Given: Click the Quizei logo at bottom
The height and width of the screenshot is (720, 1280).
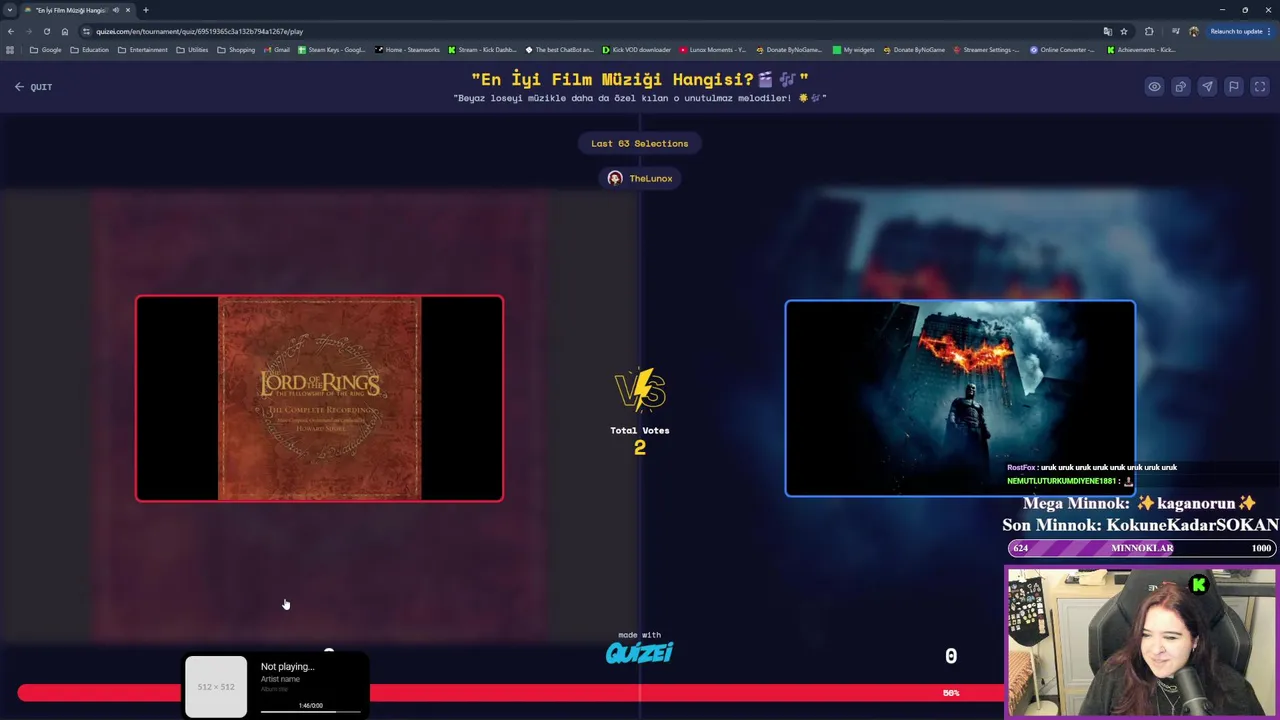Looking at the screenshot, I should (640, 652).
